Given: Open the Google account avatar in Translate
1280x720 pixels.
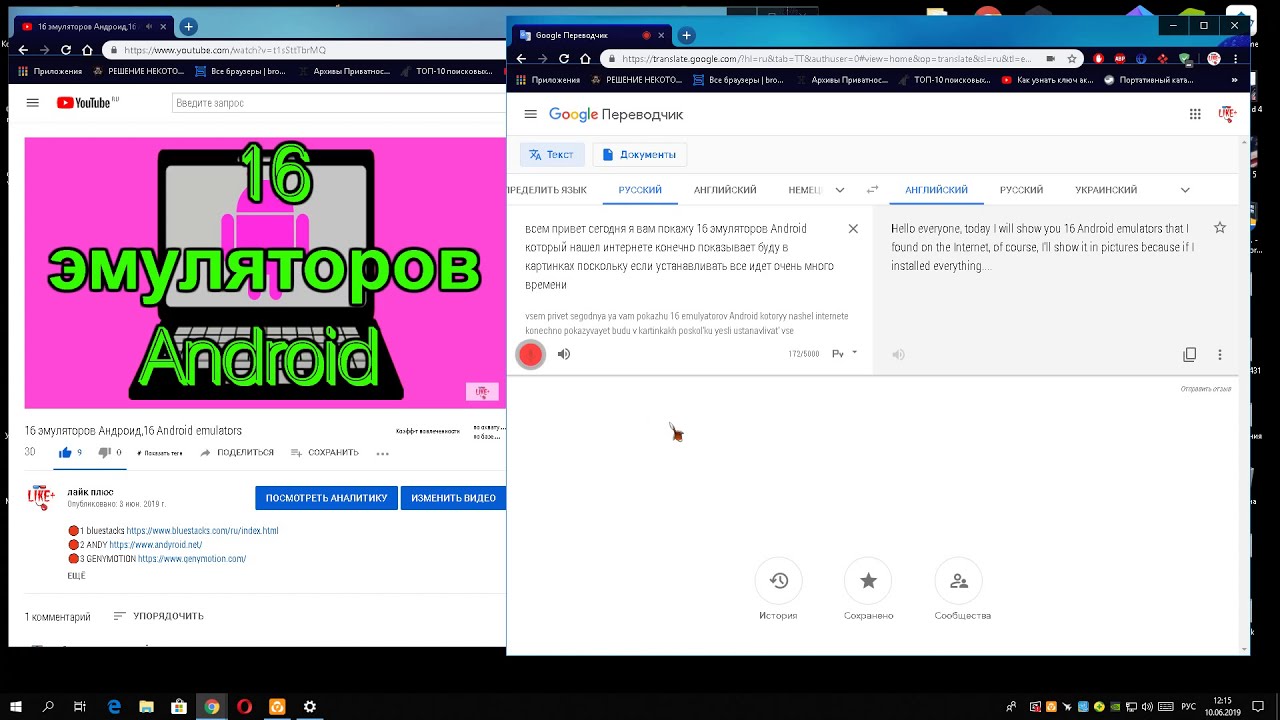Looking at the screenshot, I should [x=1227, y=114].
